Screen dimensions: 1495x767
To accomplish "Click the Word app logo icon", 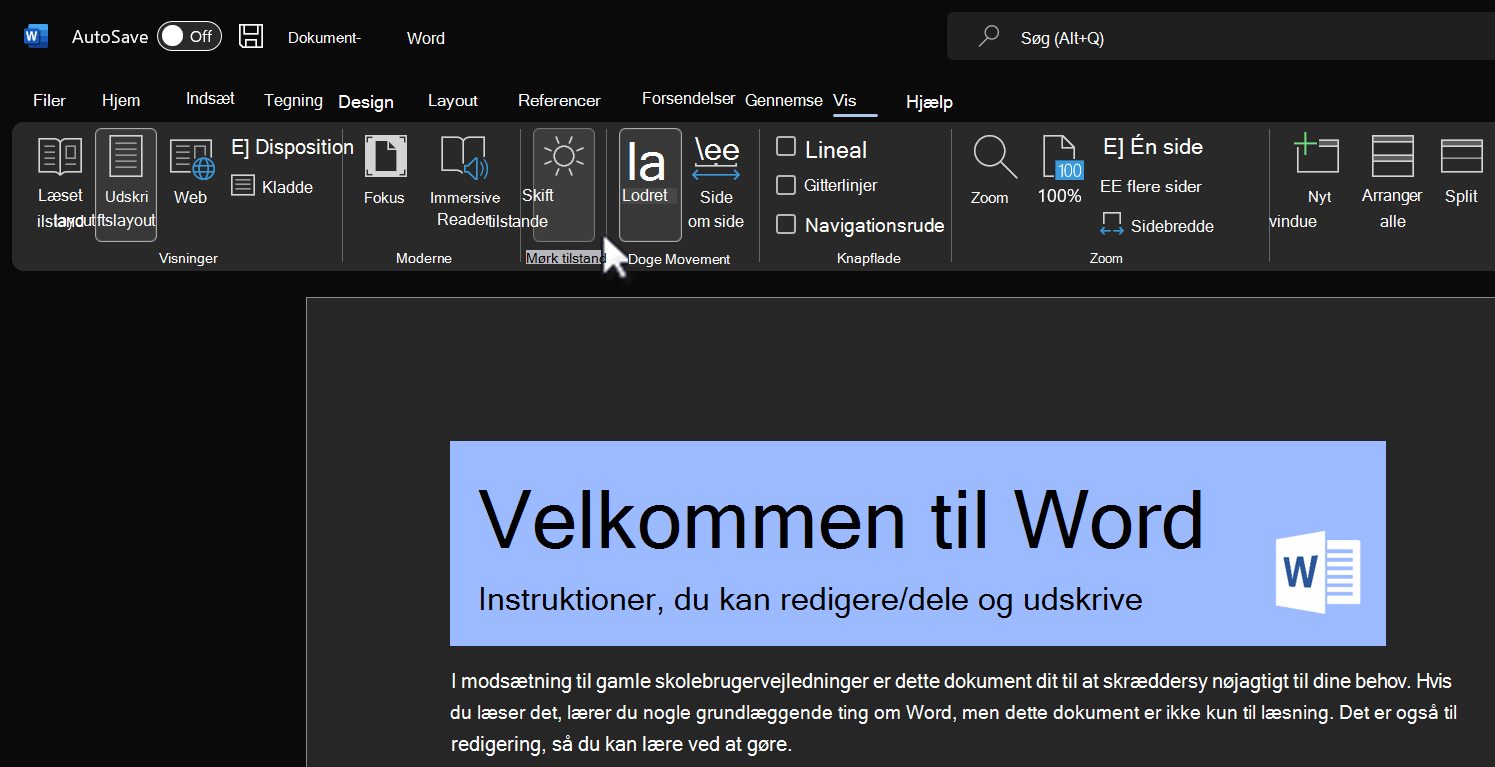I will (x=36, y=37).
